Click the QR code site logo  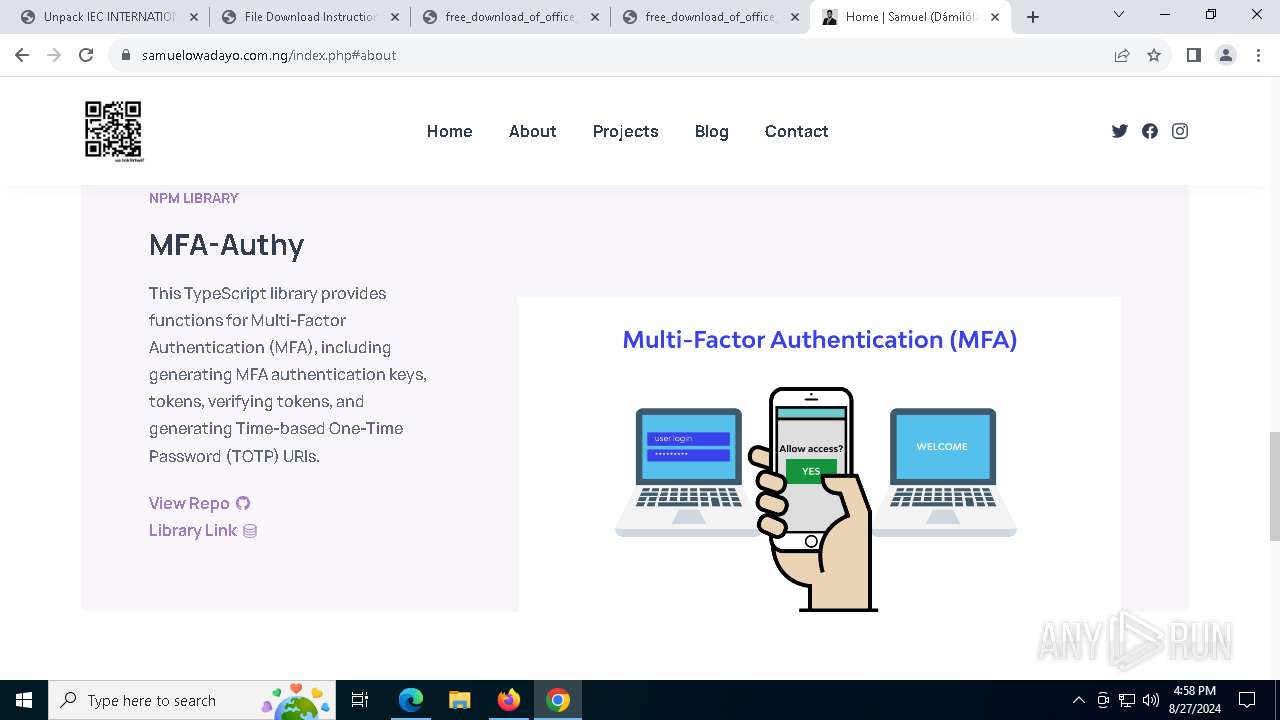point(114,131)
